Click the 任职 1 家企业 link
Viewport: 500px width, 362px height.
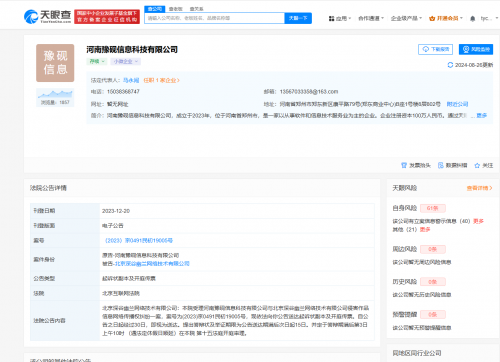click(162, 80)
